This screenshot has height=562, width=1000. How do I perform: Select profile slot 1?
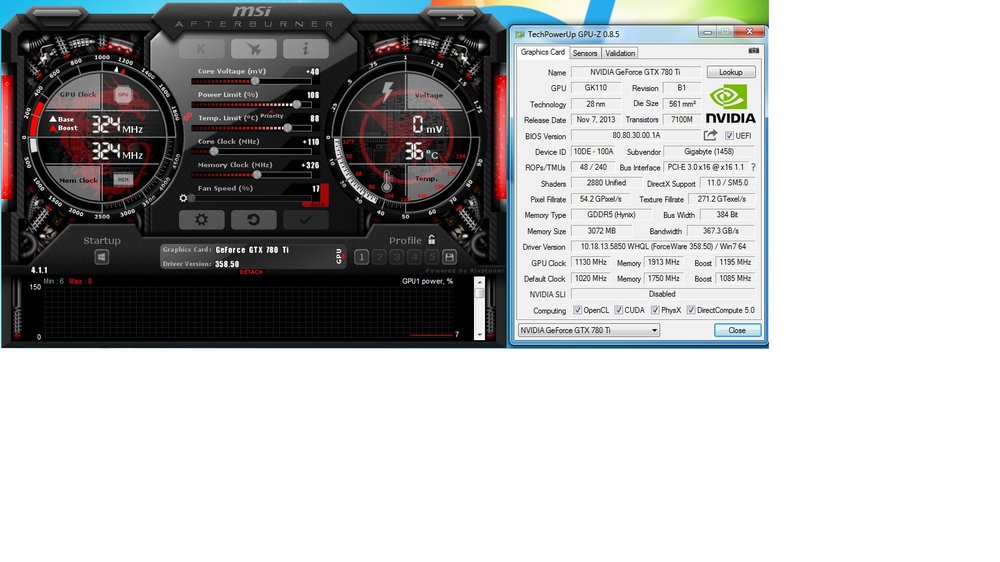[361, 256]
